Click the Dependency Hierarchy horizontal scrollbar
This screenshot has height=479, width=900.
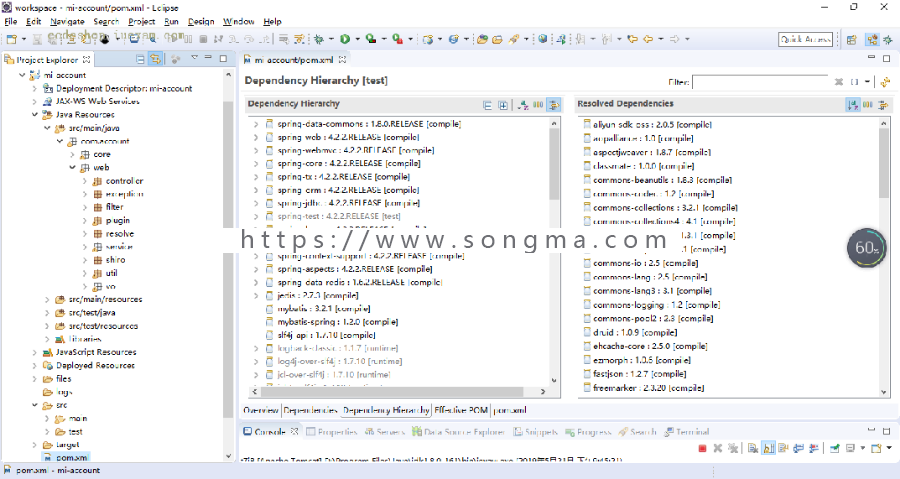pyautogui.click(x=393, y=391)
